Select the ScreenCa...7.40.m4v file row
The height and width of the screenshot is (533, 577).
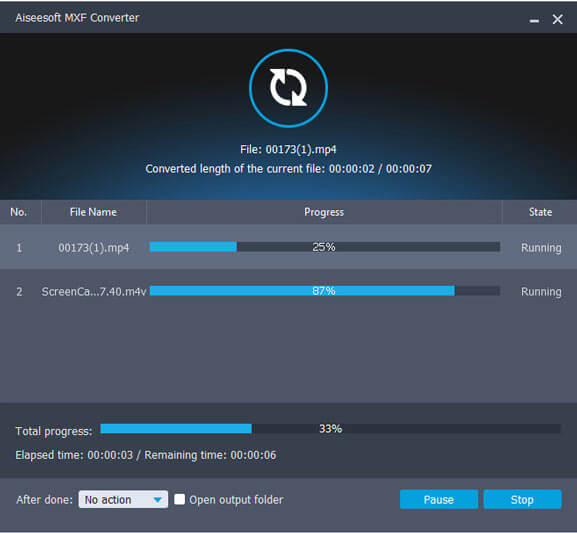pyautogui.click(x=288, y=291)
